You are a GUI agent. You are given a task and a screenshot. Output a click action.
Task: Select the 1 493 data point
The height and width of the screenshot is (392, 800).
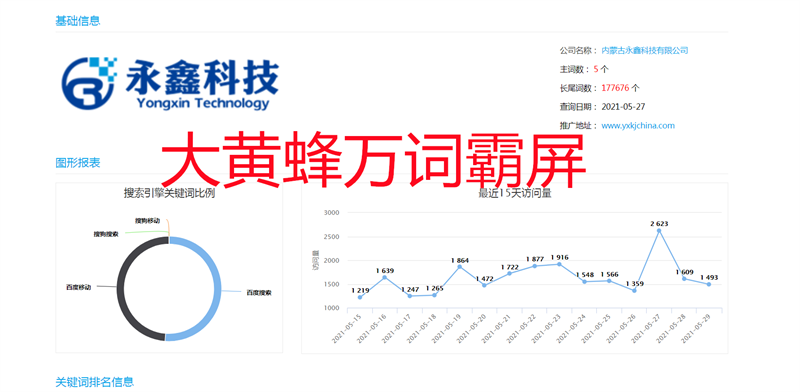(709, 284)
